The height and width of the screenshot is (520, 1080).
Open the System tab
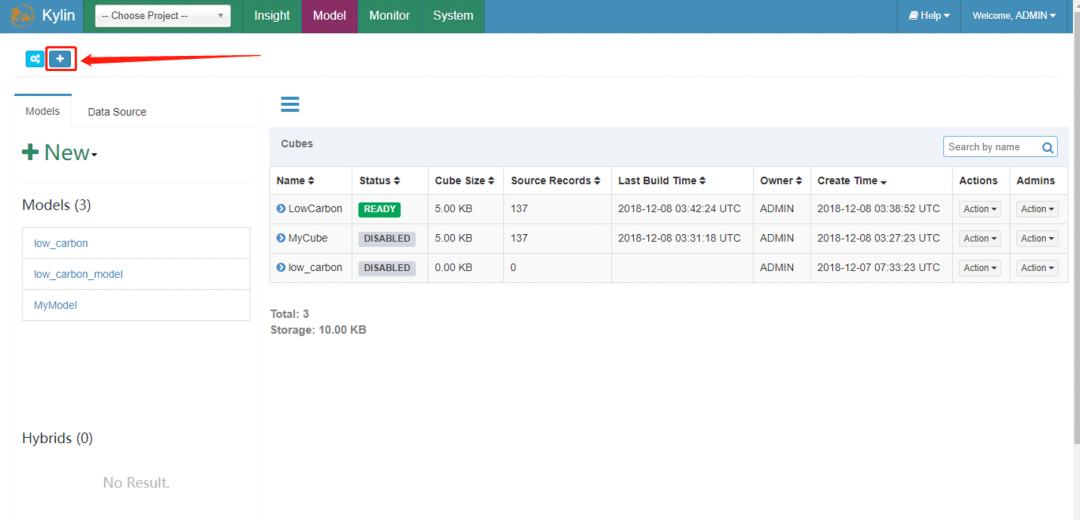click(x=453, y=16)
